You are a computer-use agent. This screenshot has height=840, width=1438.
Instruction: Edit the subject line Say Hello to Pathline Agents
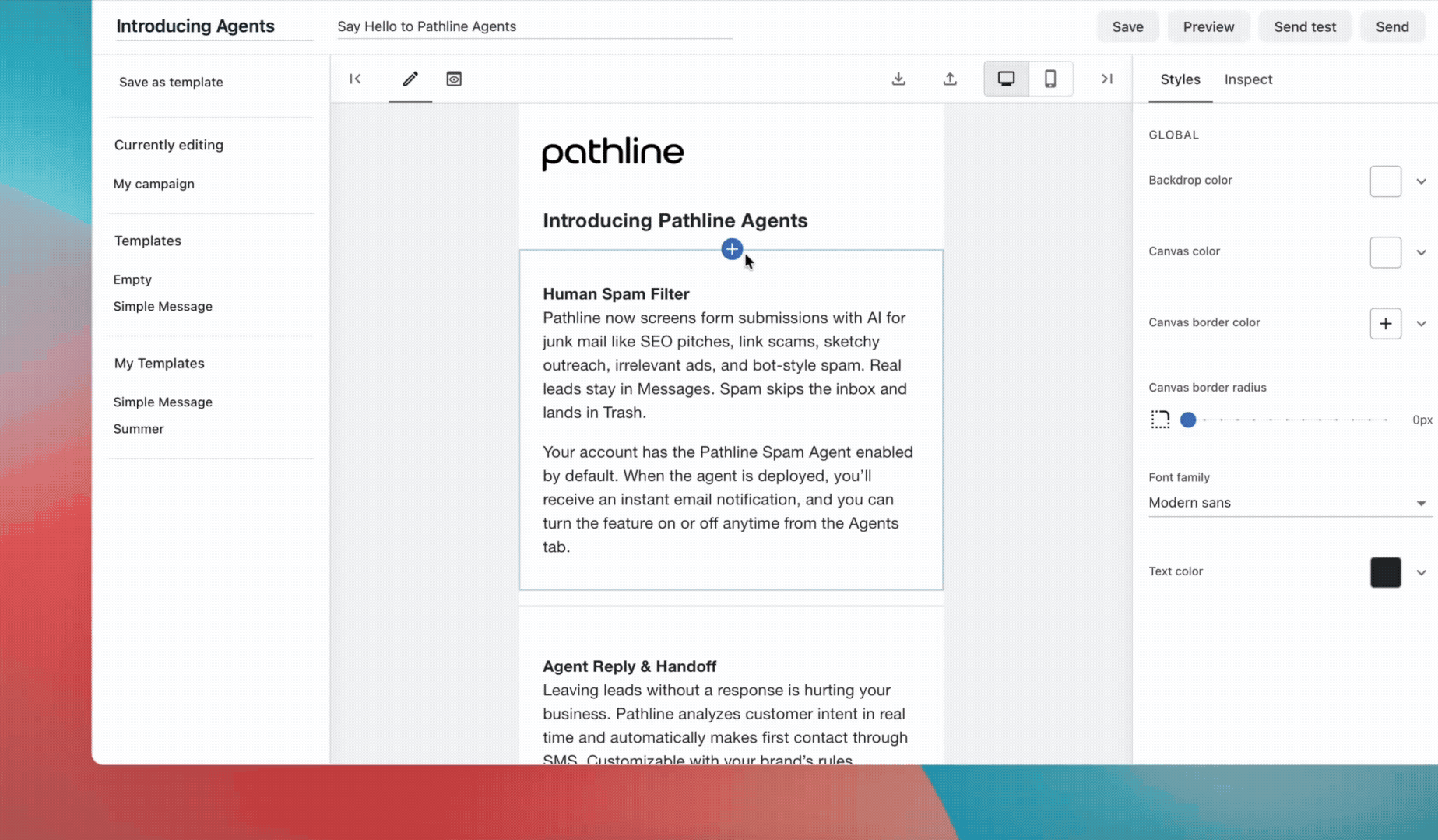[x=534, y=26]
